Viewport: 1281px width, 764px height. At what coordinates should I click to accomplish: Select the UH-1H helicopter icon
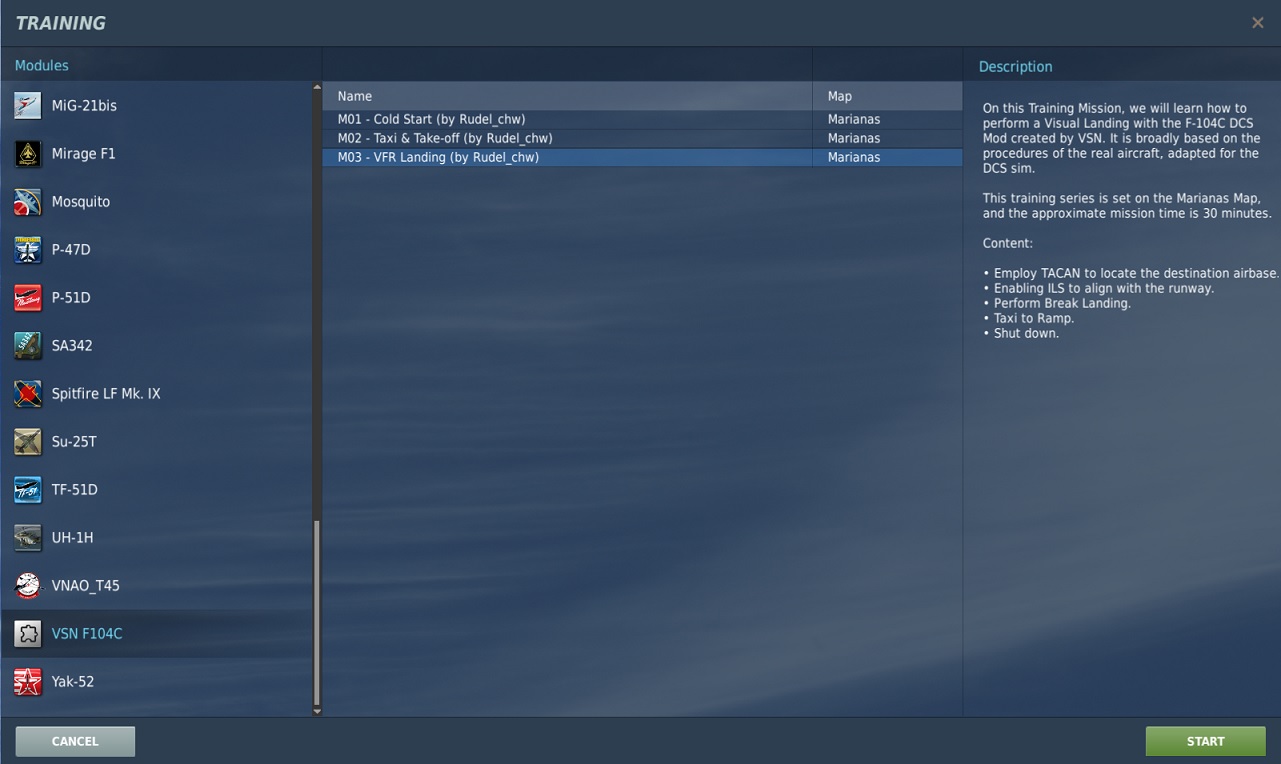(28, 538)
